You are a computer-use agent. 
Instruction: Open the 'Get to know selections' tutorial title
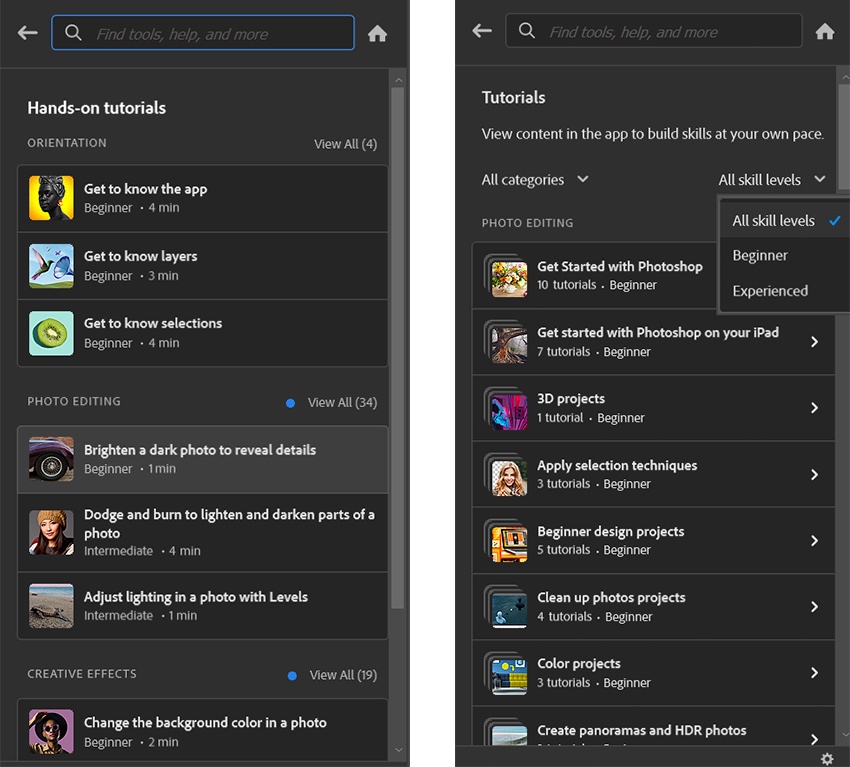pyautogui.click(x=153, y=323)
